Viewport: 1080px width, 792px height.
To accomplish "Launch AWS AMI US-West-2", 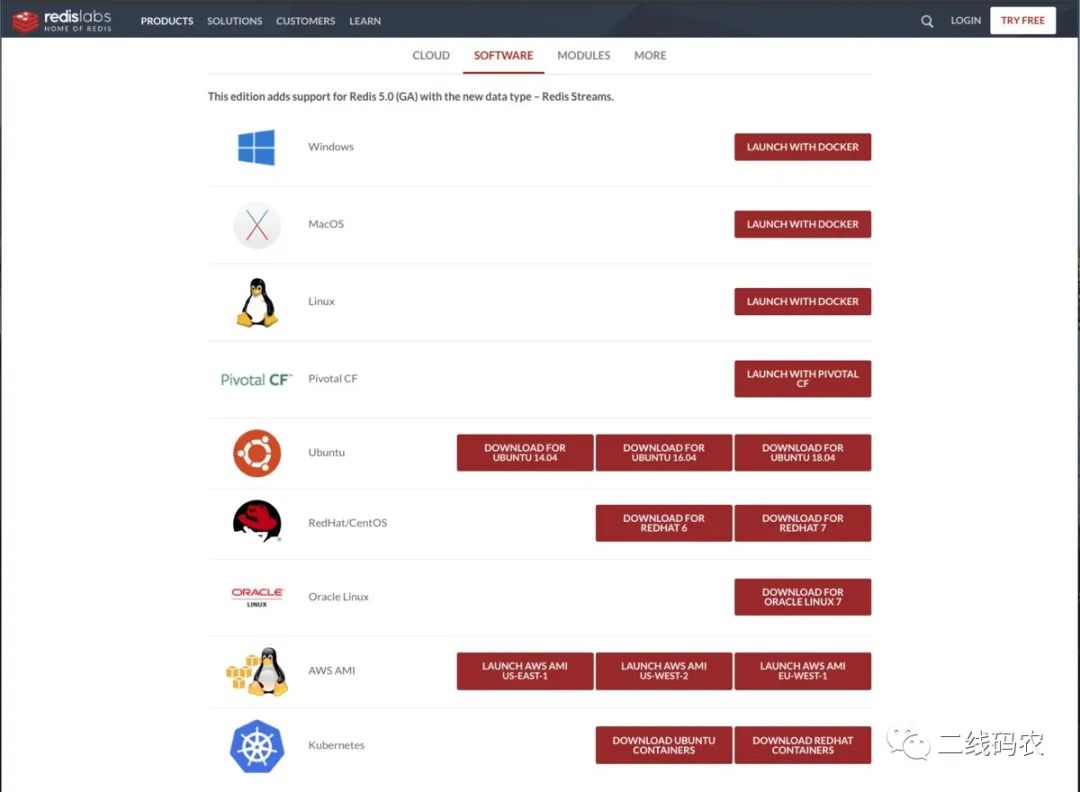I will 663,671.
